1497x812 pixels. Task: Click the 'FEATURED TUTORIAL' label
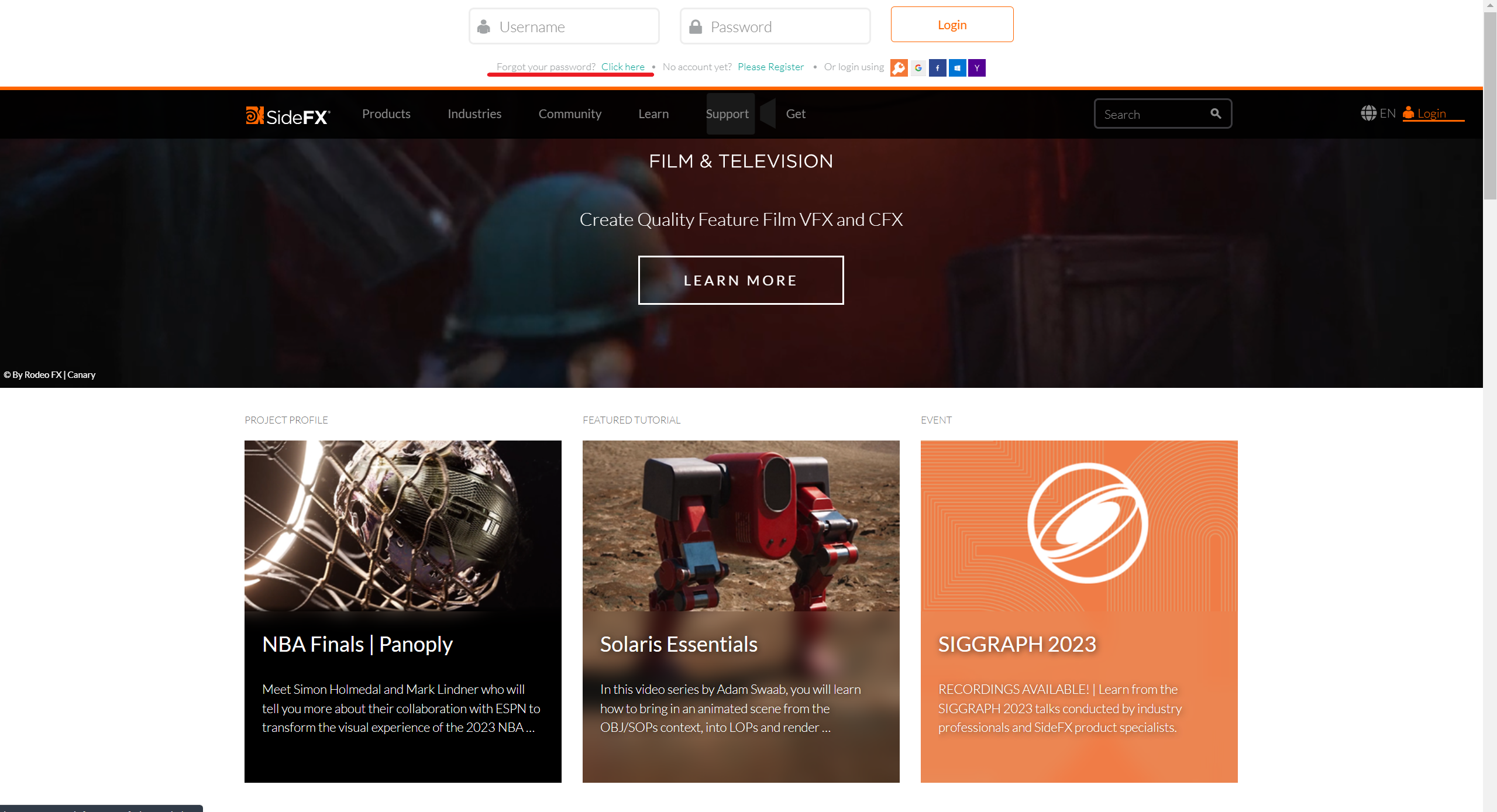pyautogui.click(x=631, y=420)
